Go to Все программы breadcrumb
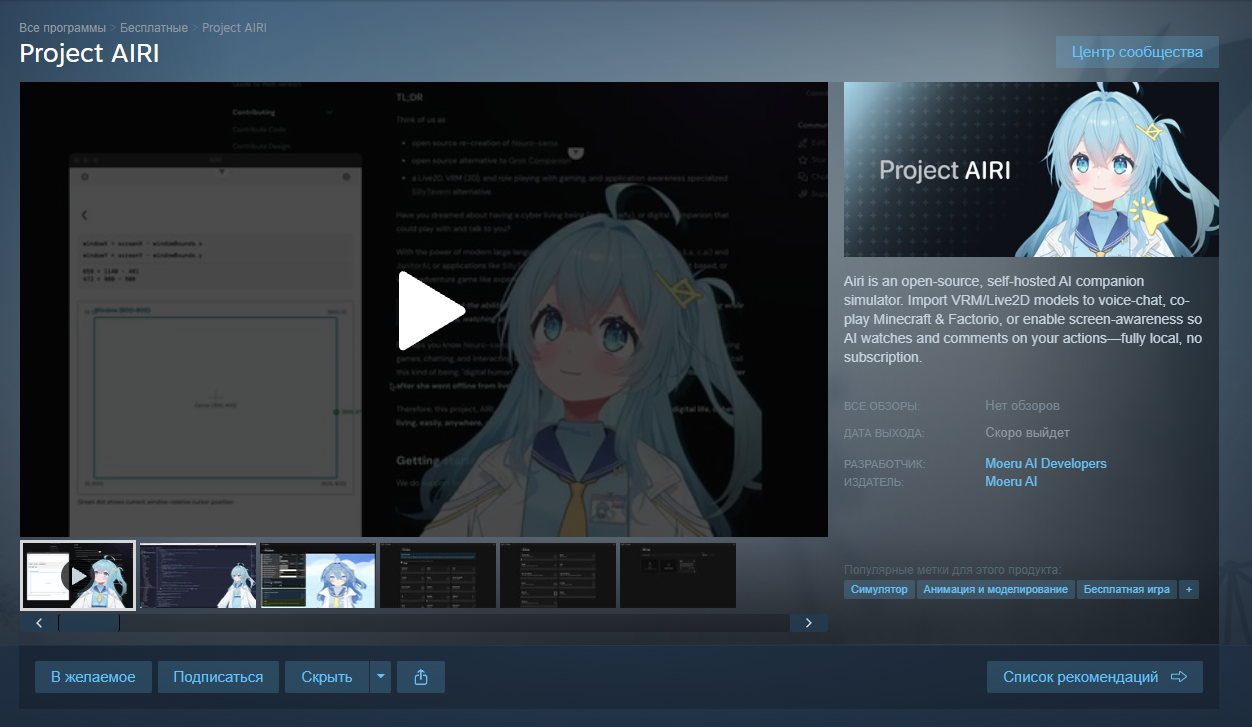Image resolution: width=1252 pixels, height=727 pixels. point(62,27)
